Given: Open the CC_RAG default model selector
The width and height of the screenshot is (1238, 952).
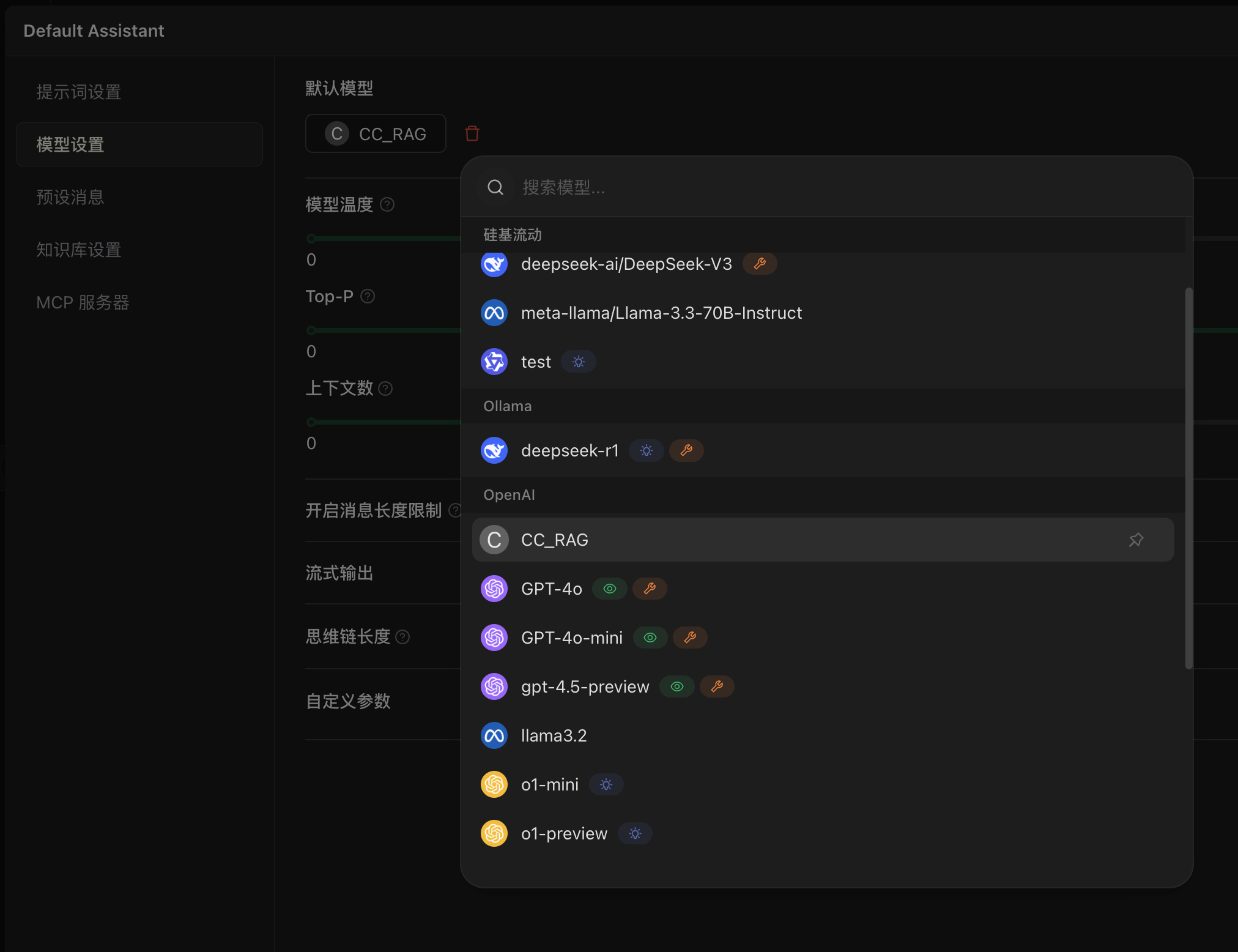Looking at the screenshot, I should (376, 133).
